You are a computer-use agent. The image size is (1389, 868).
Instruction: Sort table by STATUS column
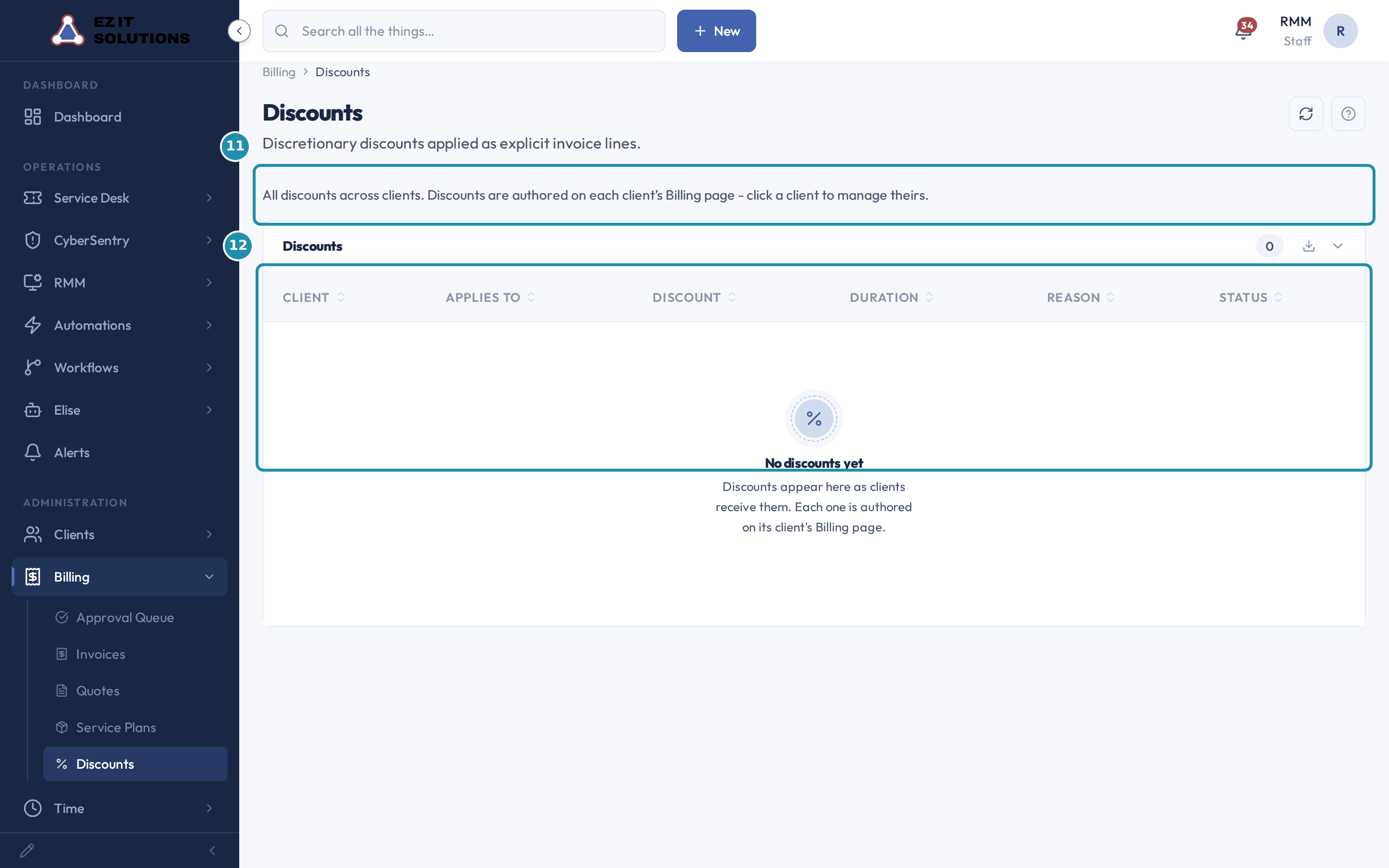pyautogui.click(x=1251, y=298)
